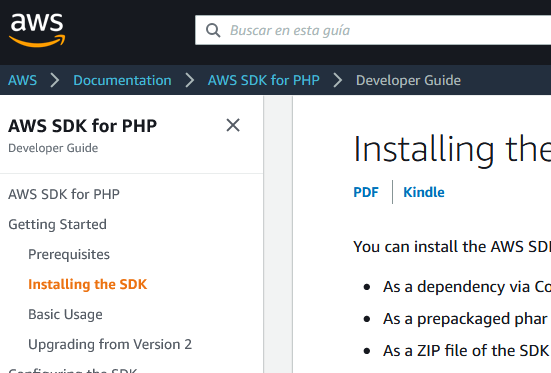Click the Developer Guide breadcrumb text
This screenshot has height=373, width=551.
[408, 80]
